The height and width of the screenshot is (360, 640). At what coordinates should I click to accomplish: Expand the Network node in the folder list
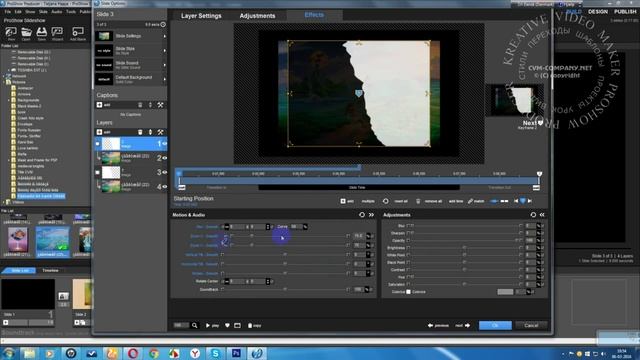(4, 76)
